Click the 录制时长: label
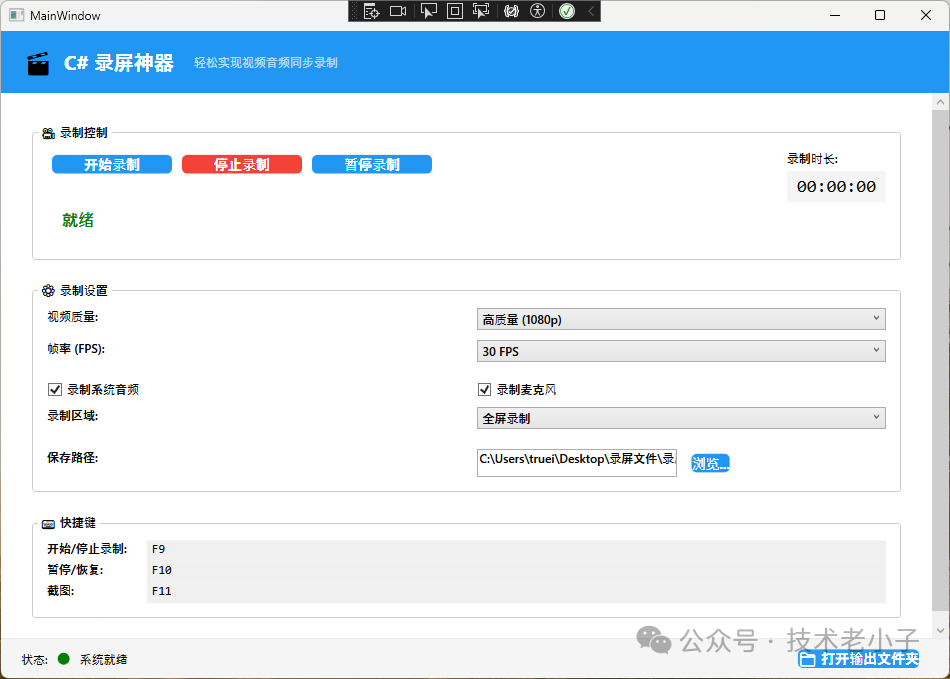Screen dimensions: 950x679 (x=812, y=159)
